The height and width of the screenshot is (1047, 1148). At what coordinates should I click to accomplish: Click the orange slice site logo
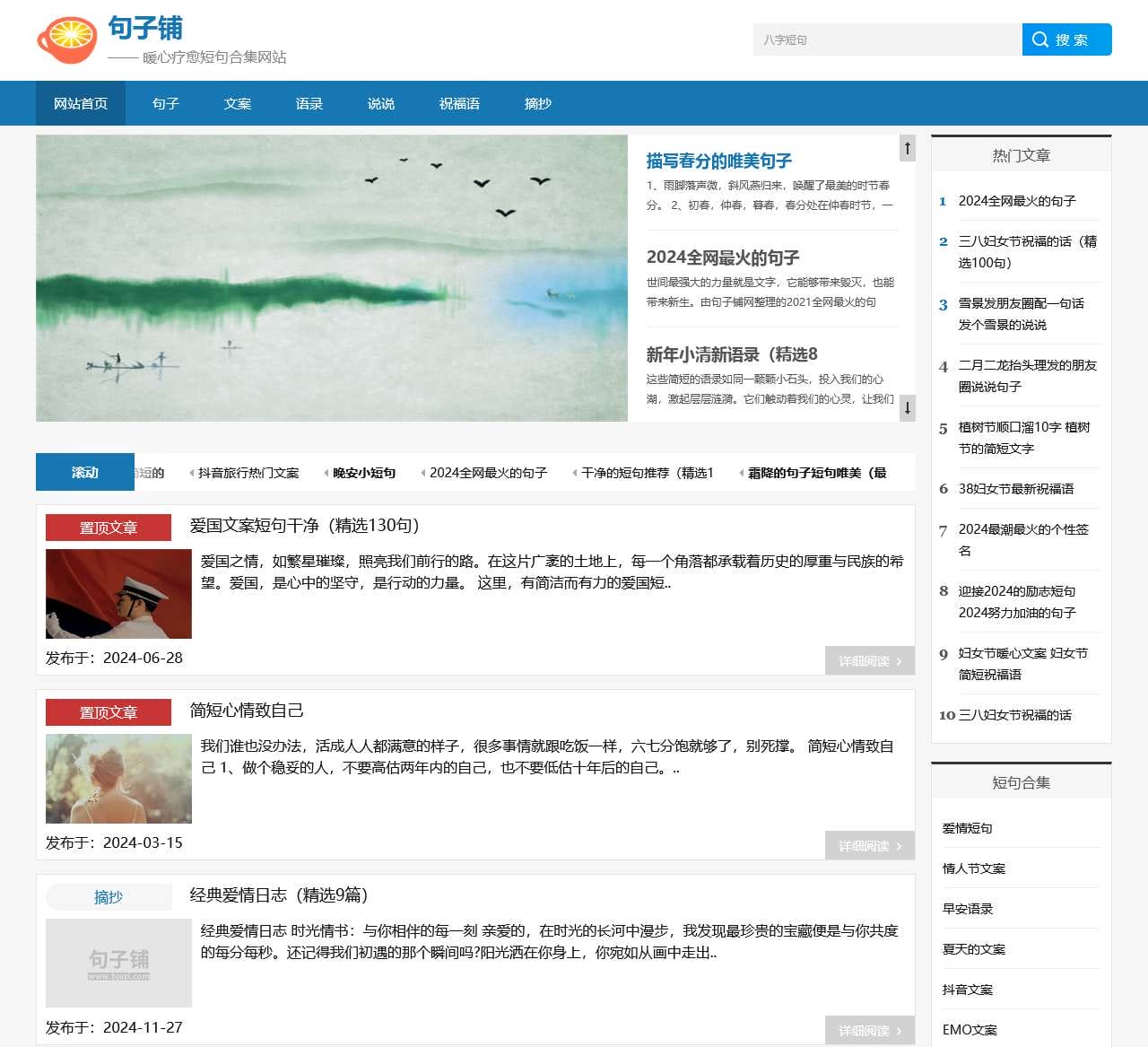point(66,40)
